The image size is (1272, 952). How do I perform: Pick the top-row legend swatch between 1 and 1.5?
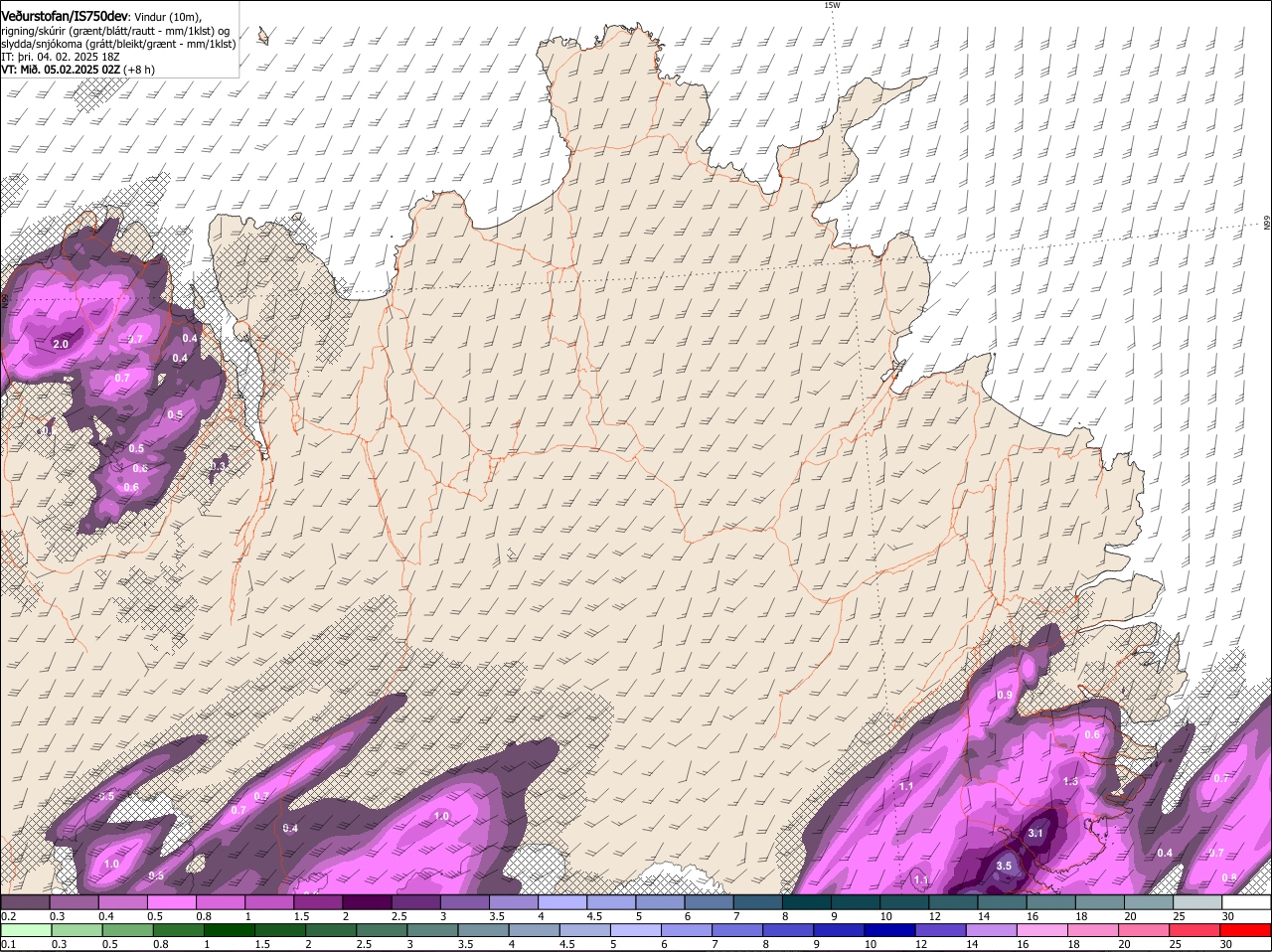(269, 902)
